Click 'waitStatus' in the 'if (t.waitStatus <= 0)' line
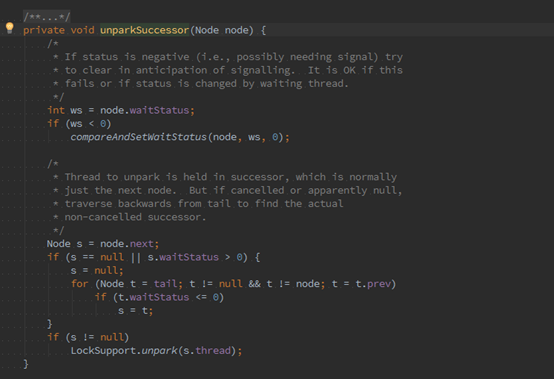Screen dimensions: 554x379 click(159, 297)
